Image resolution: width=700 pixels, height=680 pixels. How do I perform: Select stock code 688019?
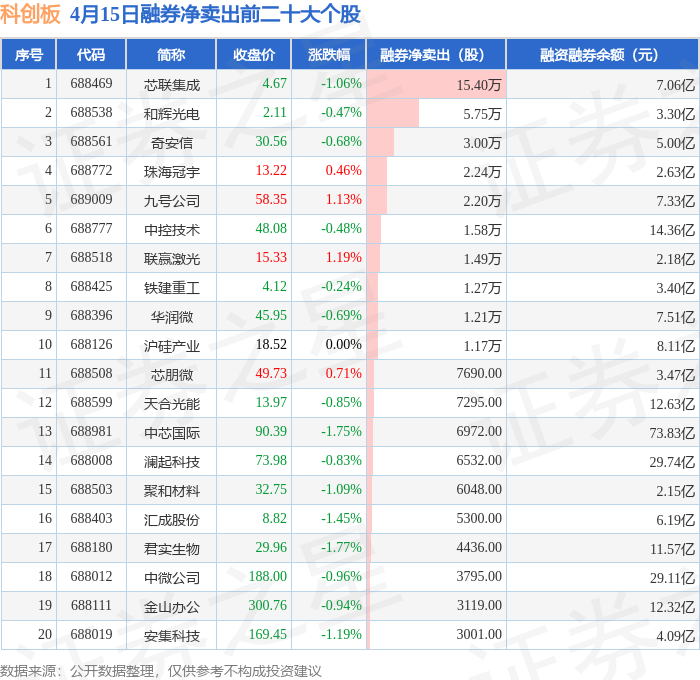[91, 634]
